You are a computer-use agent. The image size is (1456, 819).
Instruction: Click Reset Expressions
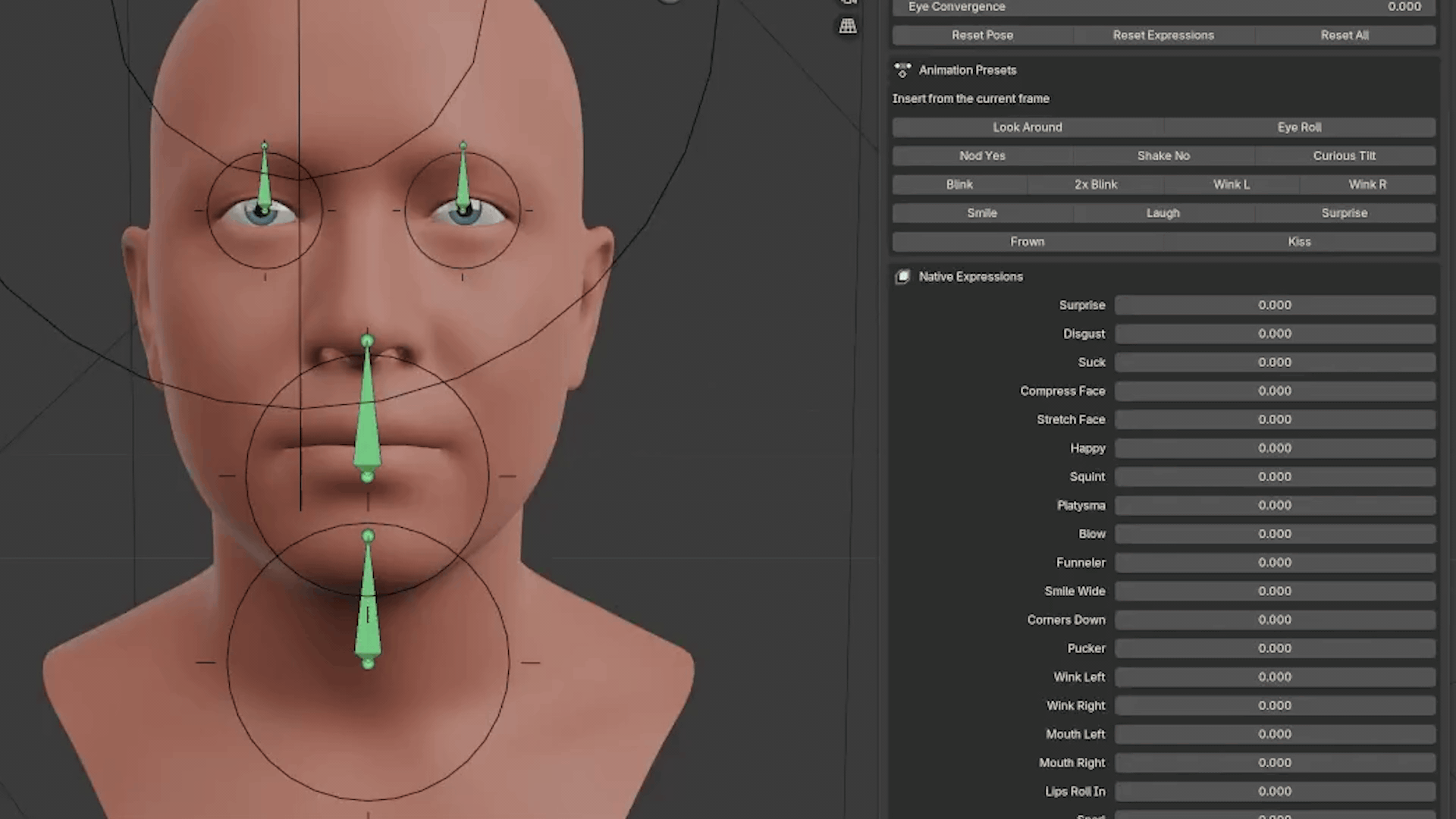(x=1163, y=35)
